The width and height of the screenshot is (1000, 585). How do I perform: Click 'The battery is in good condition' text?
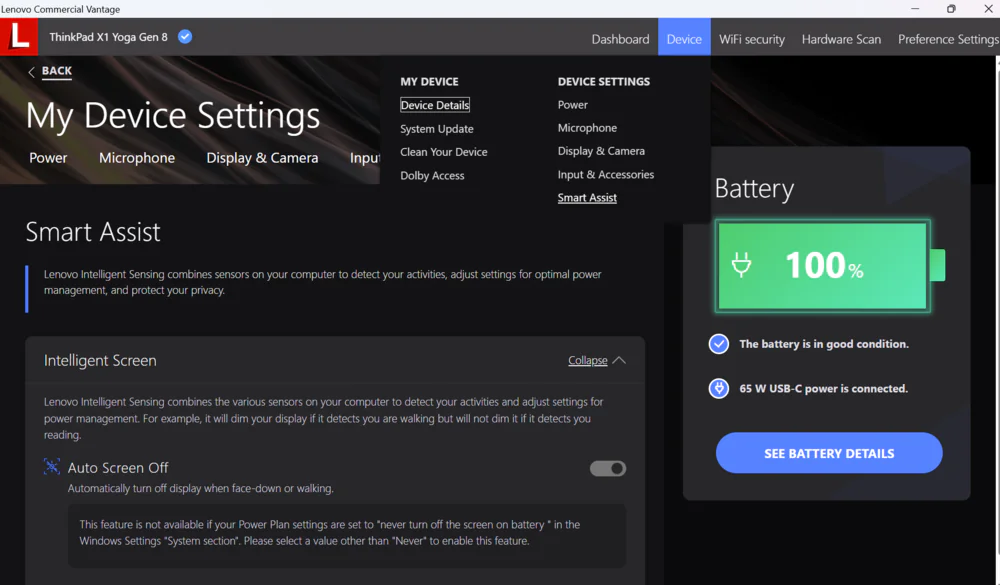pos(824,344)
